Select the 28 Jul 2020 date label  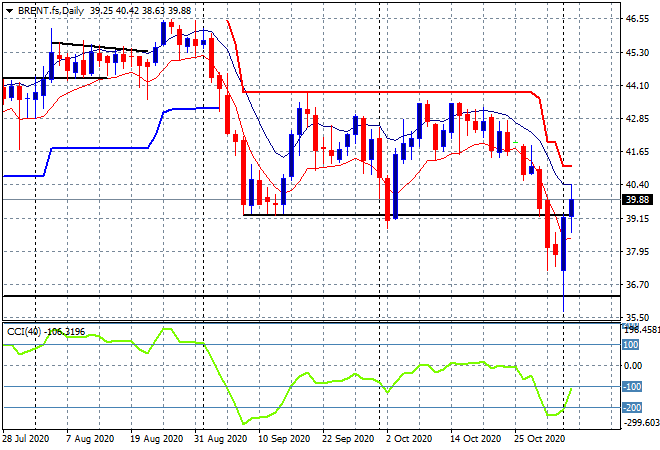tap(26, 439)
